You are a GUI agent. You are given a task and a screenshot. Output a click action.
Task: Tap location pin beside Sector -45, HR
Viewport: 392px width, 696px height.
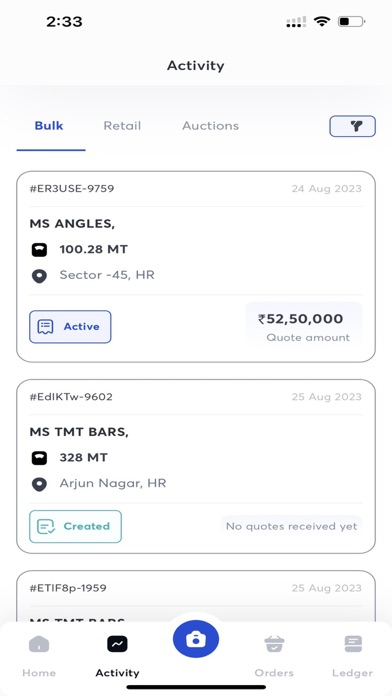coord(40,276)
